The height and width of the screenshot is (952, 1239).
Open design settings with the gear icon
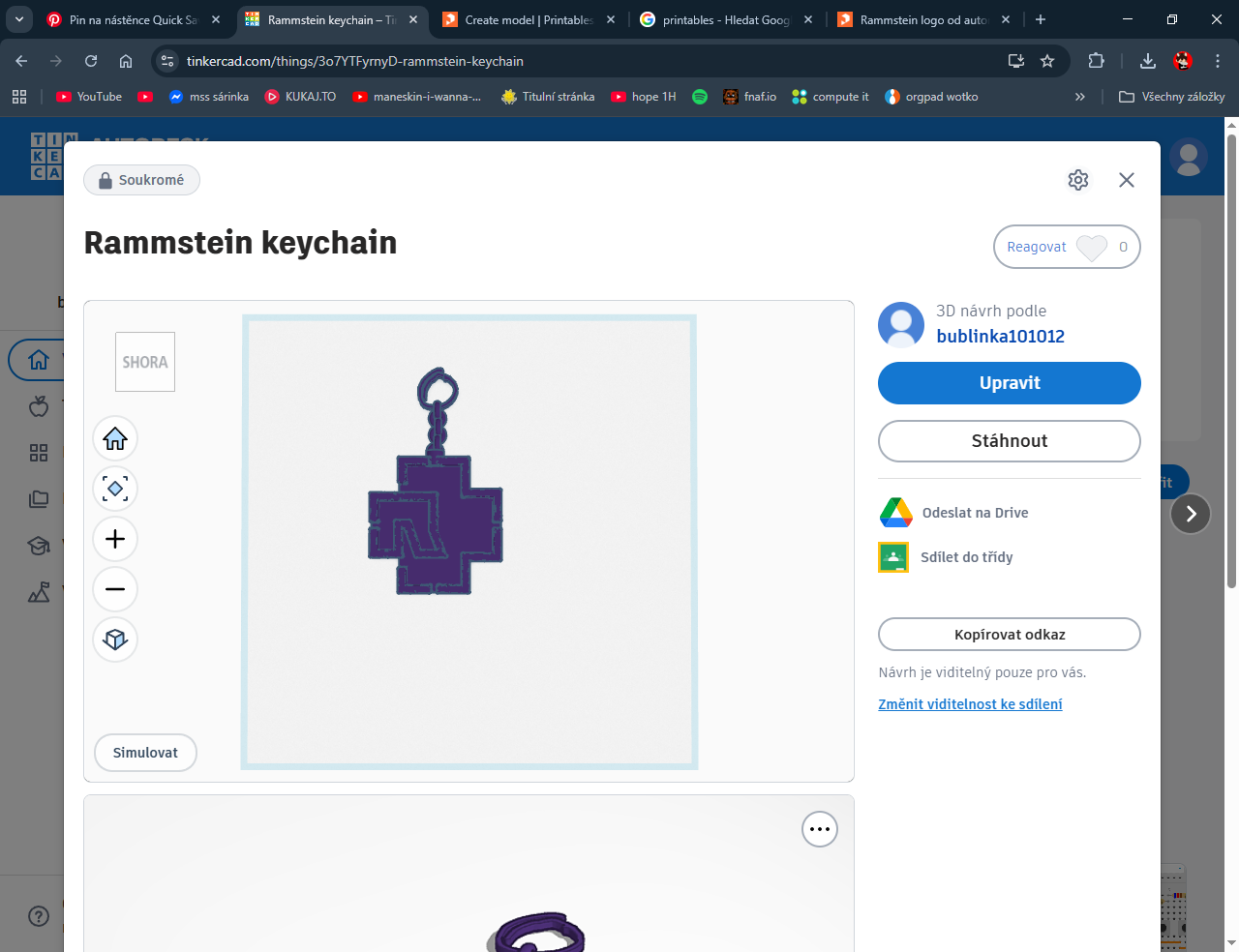click(1078, 180)
